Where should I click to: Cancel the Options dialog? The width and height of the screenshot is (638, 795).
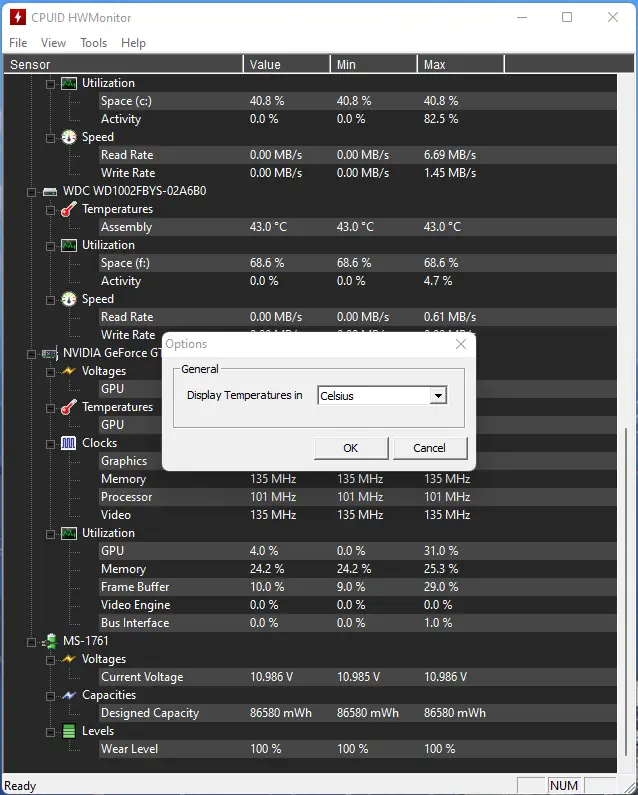(430, 448)
